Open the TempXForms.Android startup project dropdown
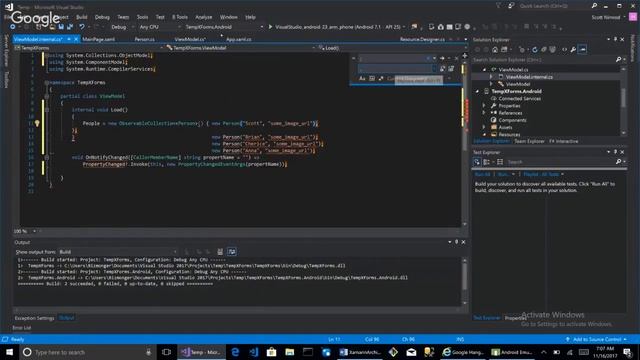640x360 pixels. tap(224, 27)
